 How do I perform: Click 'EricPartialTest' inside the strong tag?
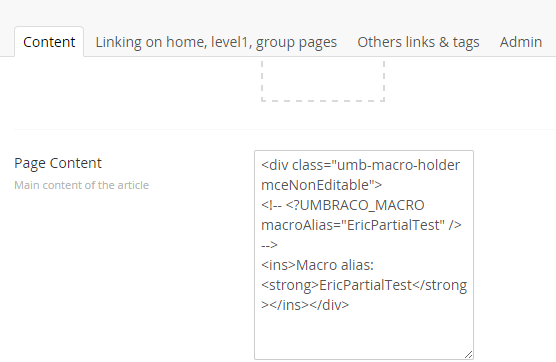[366, 285]
